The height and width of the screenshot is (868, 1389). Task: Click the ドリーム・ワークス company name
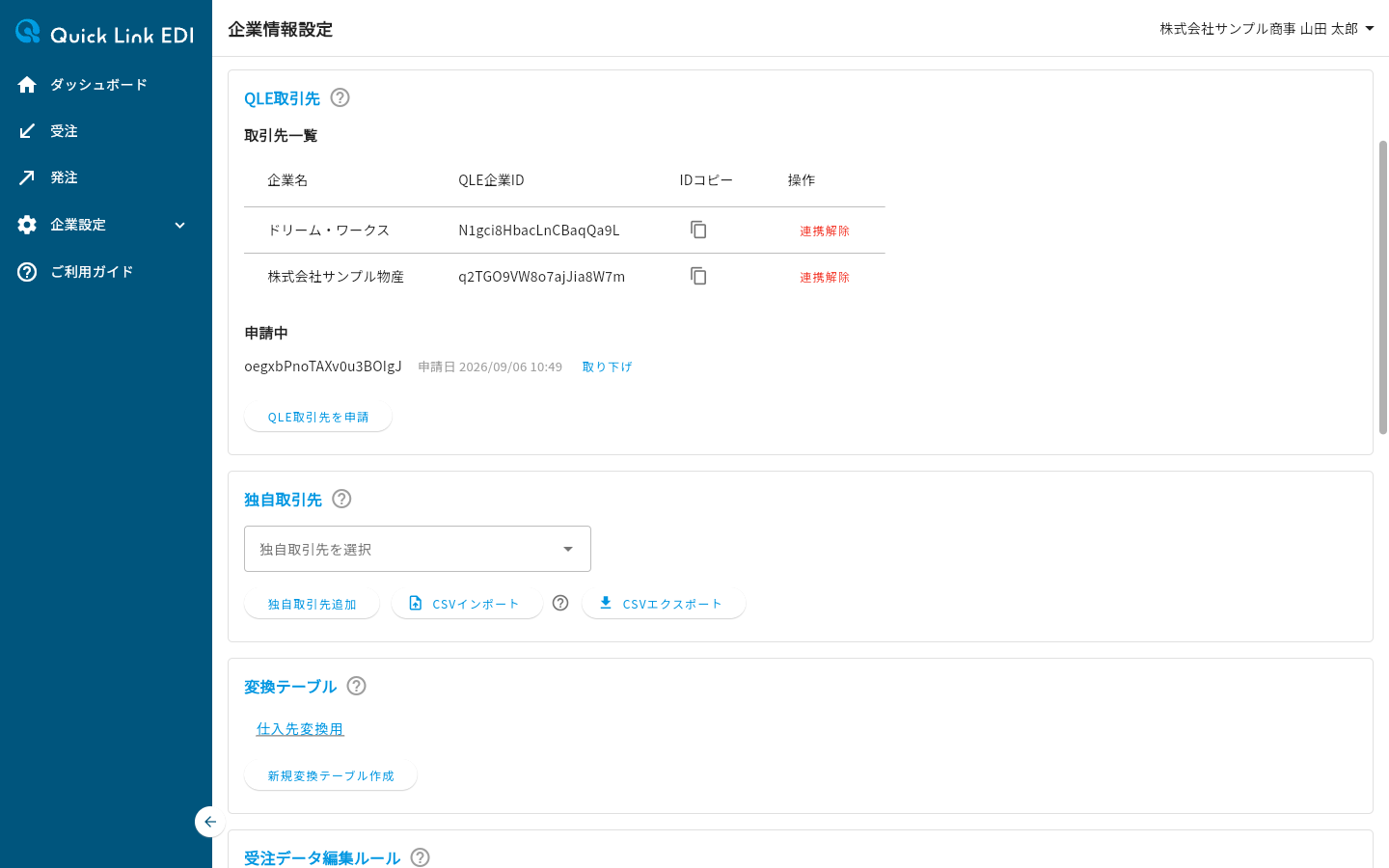(x=328, y=230)
